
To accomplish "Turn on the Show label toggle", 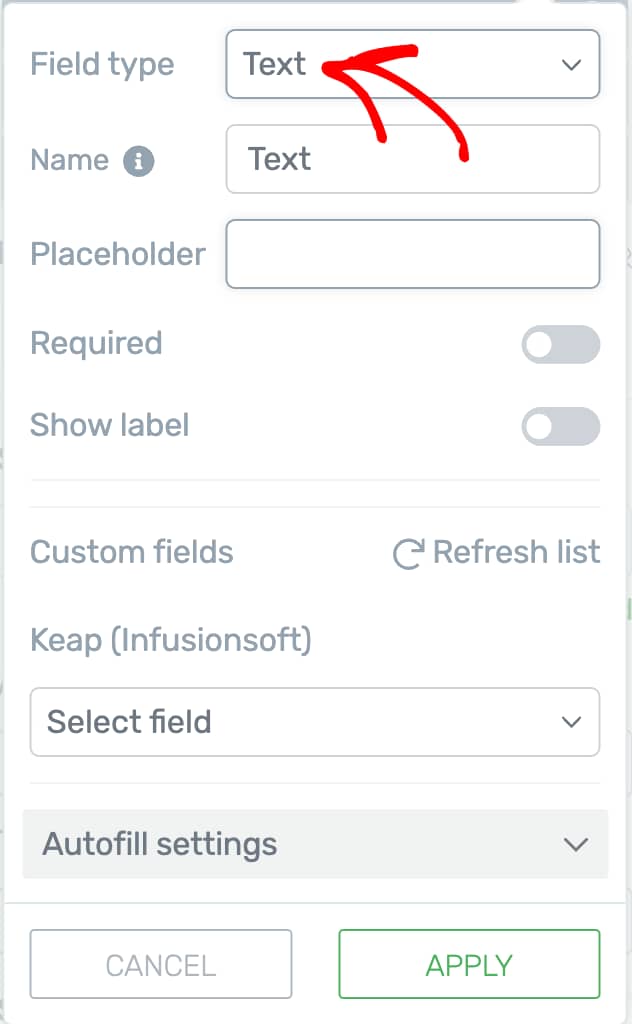I will click(560, 427).
